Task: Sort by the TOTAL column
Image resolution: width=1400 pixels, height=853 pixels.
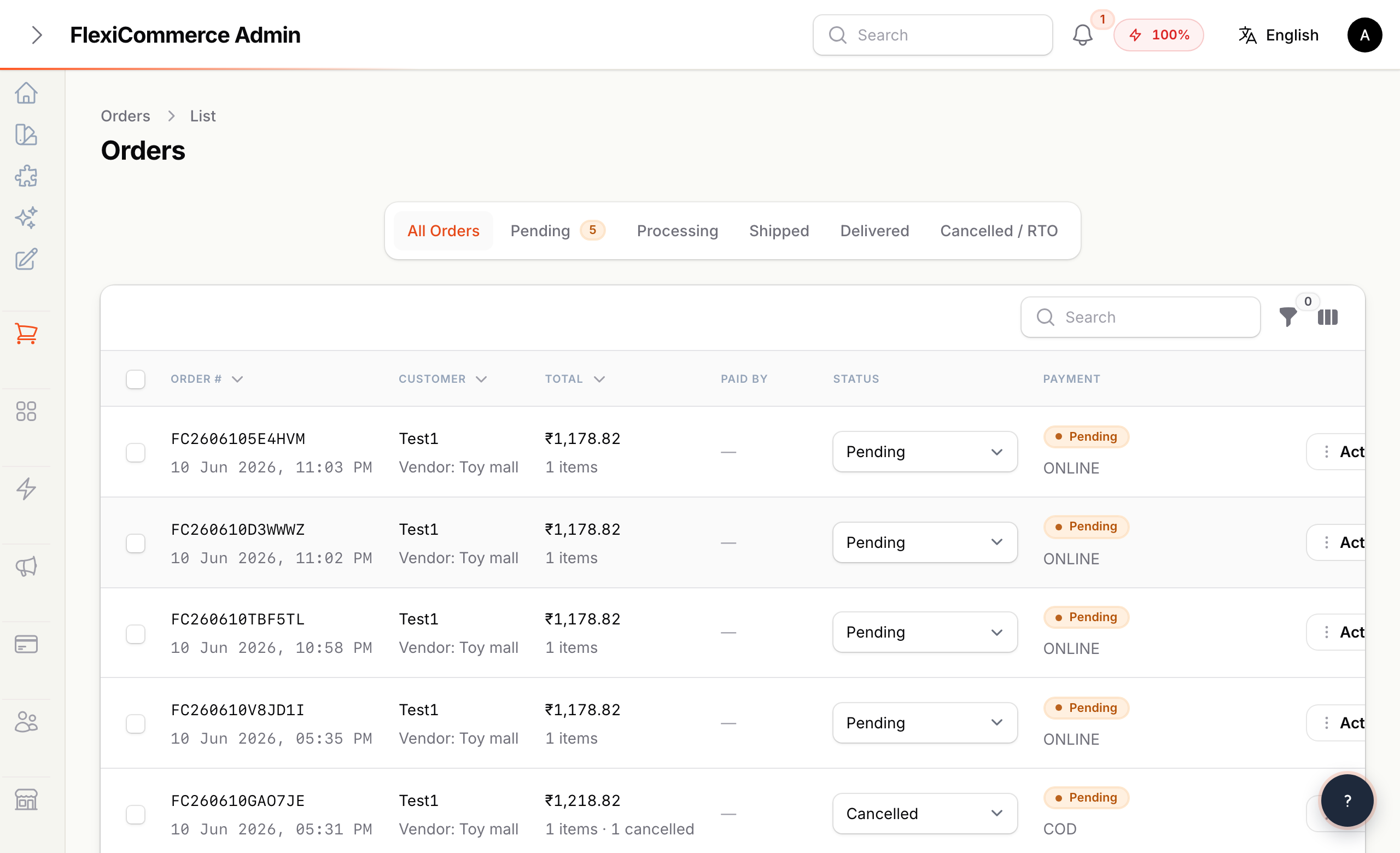Action: (575, 379)
